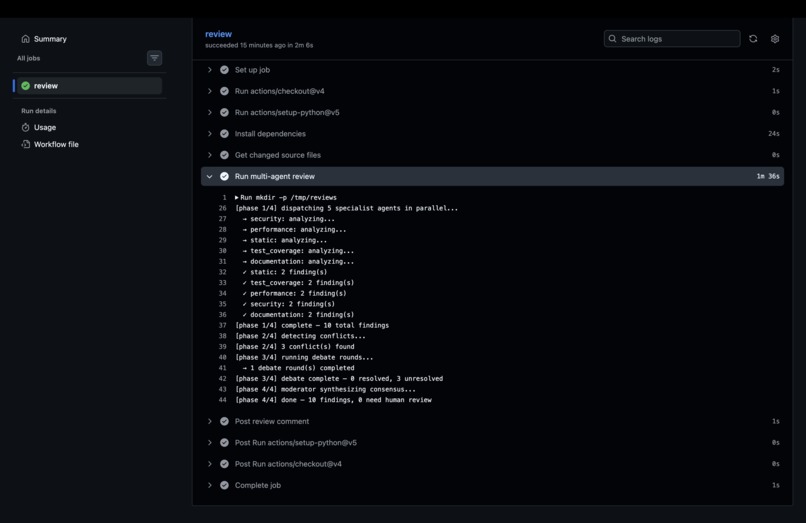The image size is (806, 523).
Task: Click log line number 26
Action: click(223, 208)
